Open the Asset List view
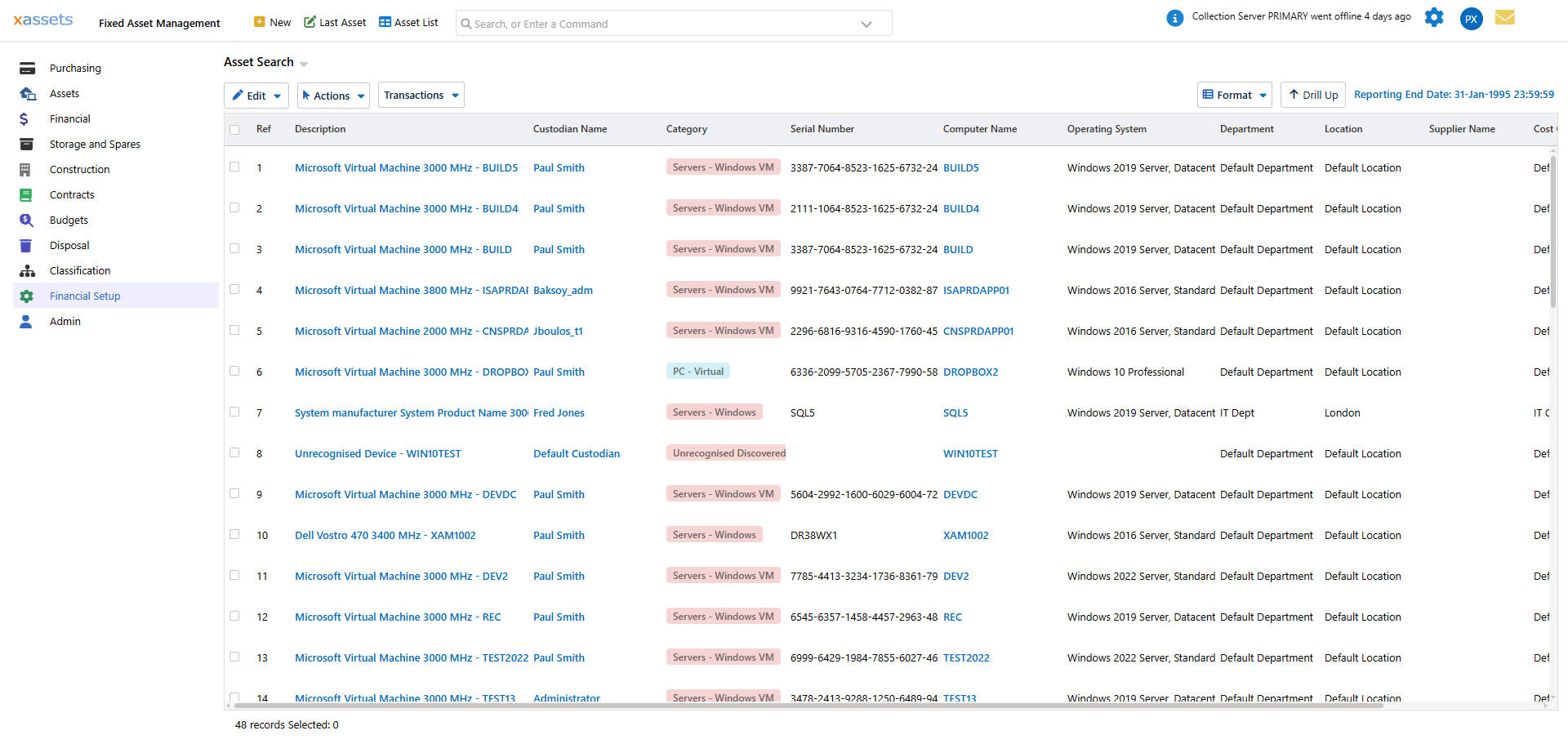The width and height of the screenshot is (1568, 744). 408,22
